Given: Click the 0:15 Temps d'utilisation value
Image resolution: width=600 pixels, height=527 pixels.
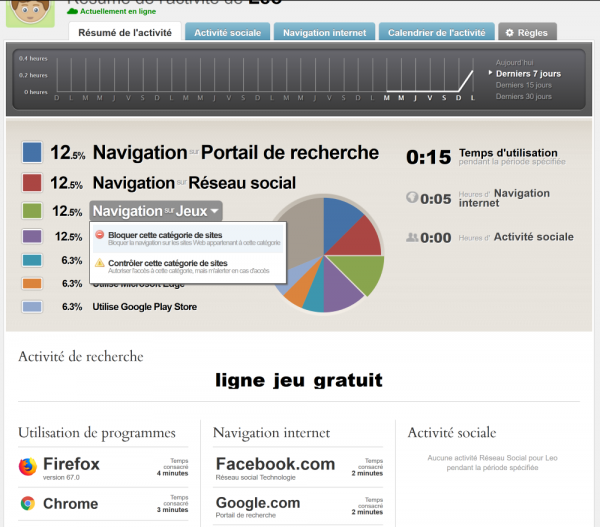Looking at the screenshot, I should pyautogui.click(x=429, y=157).
